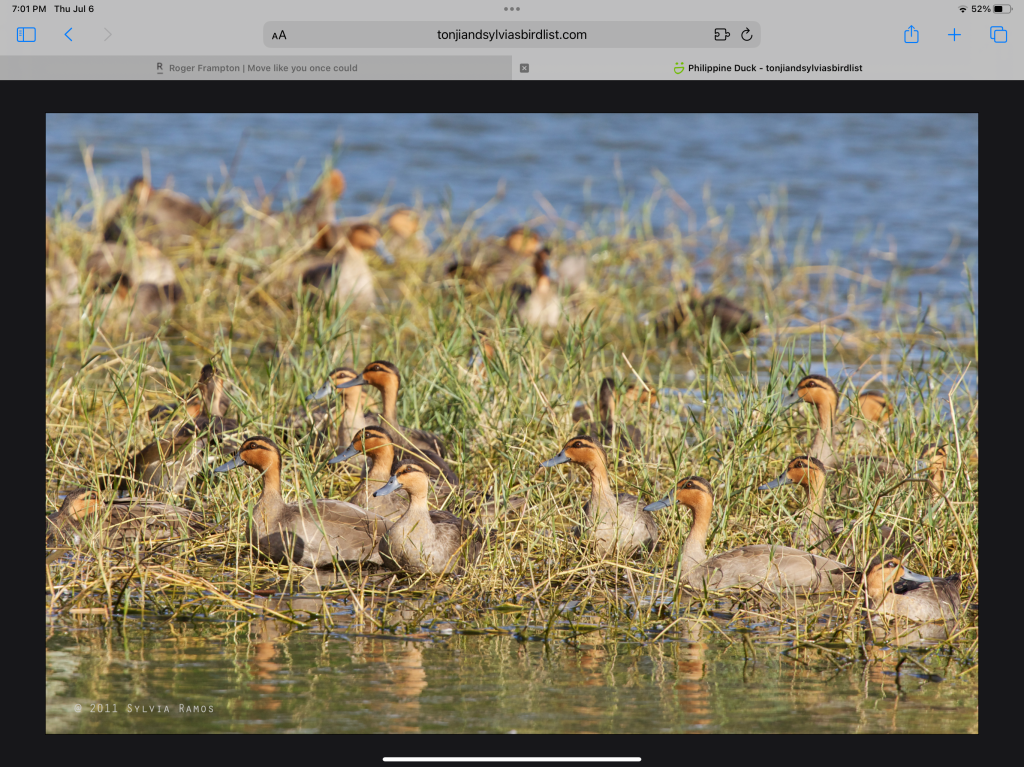Tap the battery indicator in status bar
Screen dimensions: 1024x767
coord(1002,9)
